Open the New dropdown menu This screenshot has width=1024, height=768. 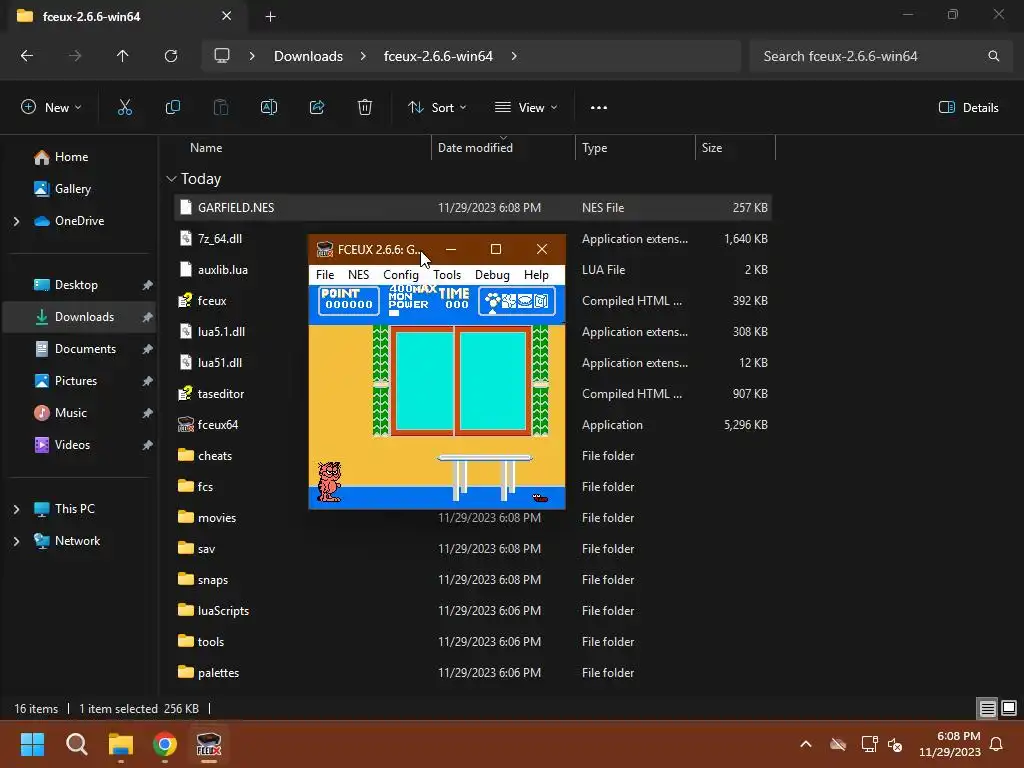click(x=51, y=108)
